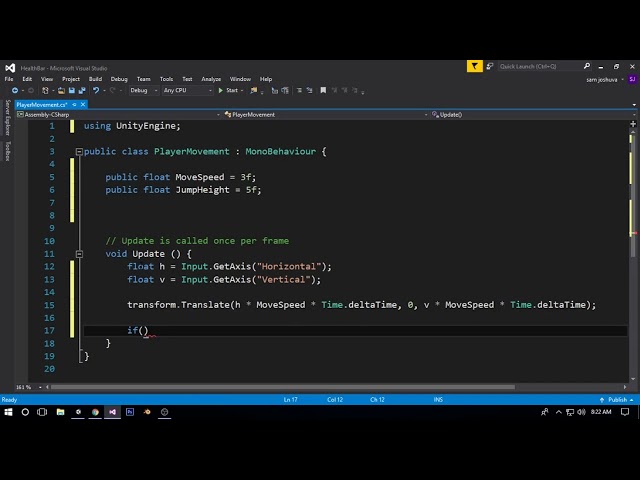640x480 pixels.
Task: Click the Save All toolbar icon
Action: tap(82, 91)
